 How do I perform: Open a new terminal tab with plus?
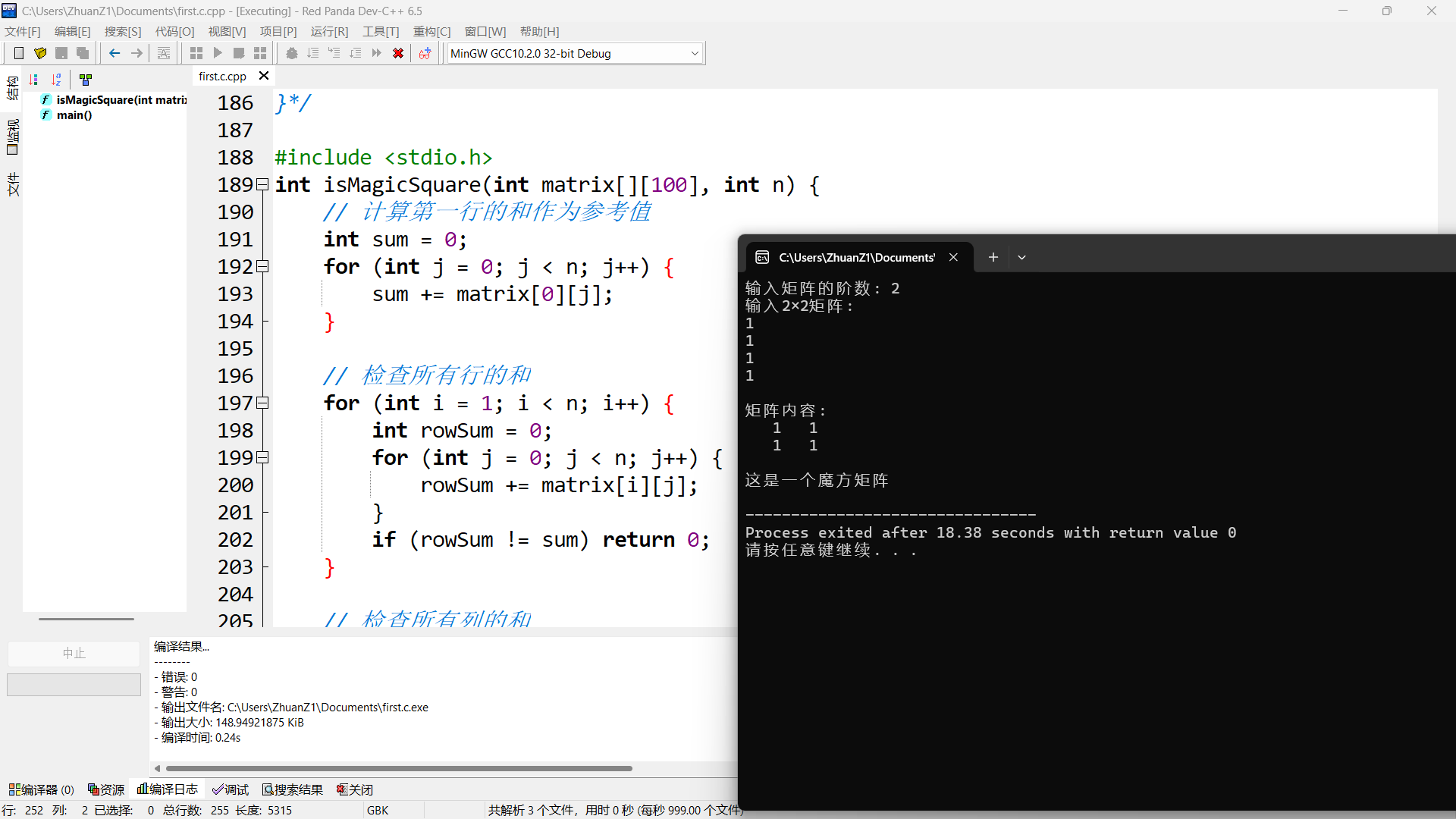click(x=993, y=257)
